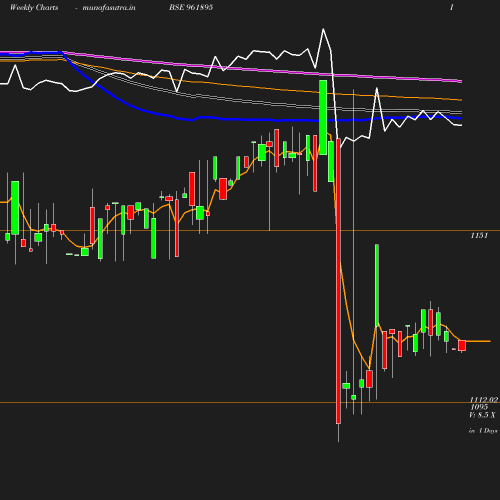Click the 1095 price value

(479, 407)
